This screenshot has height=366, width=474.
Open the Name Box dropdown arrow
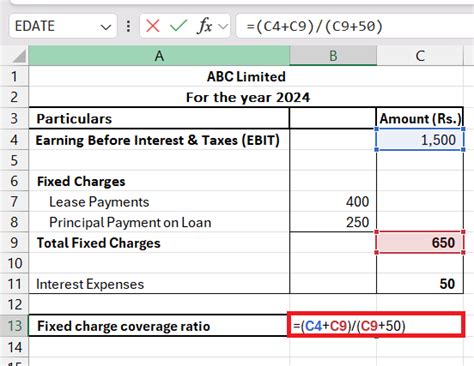tap(106, 27)
